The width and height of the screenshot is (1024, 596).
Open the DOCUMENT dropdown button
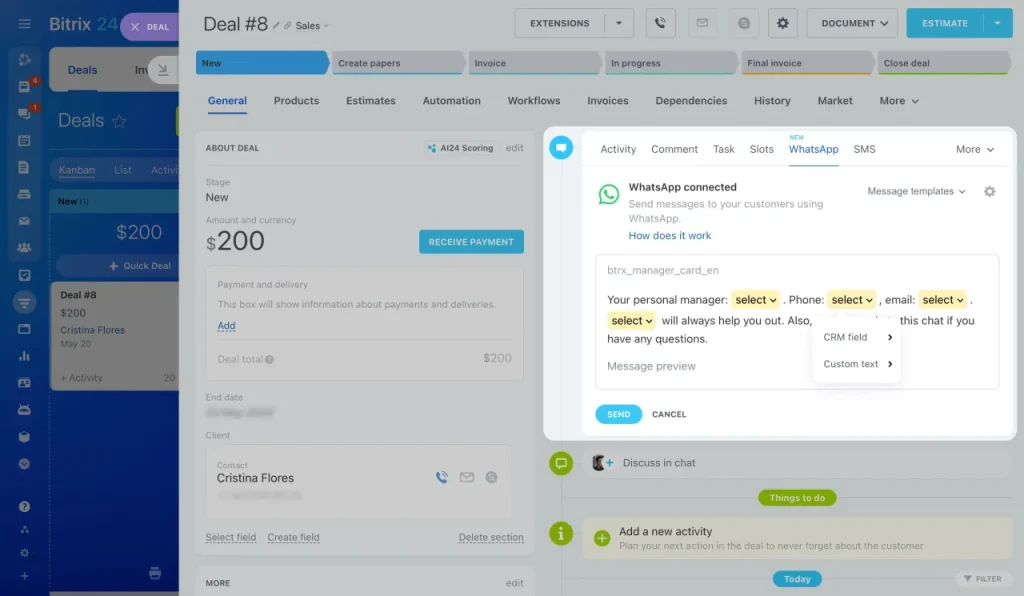coord(852,24)
